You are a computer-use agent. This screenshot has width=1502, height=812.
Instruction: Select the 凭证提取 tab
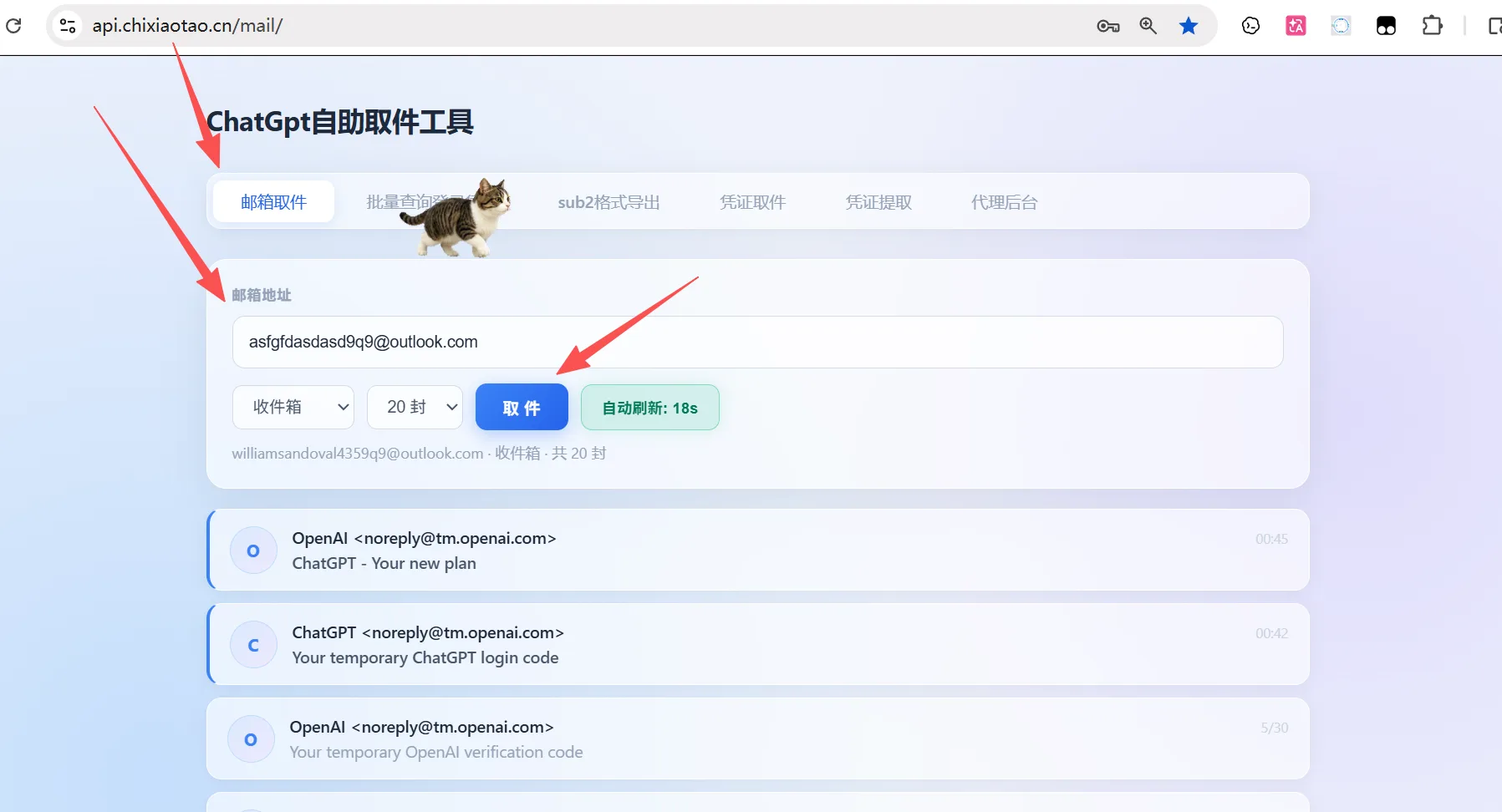coord(878,202)
